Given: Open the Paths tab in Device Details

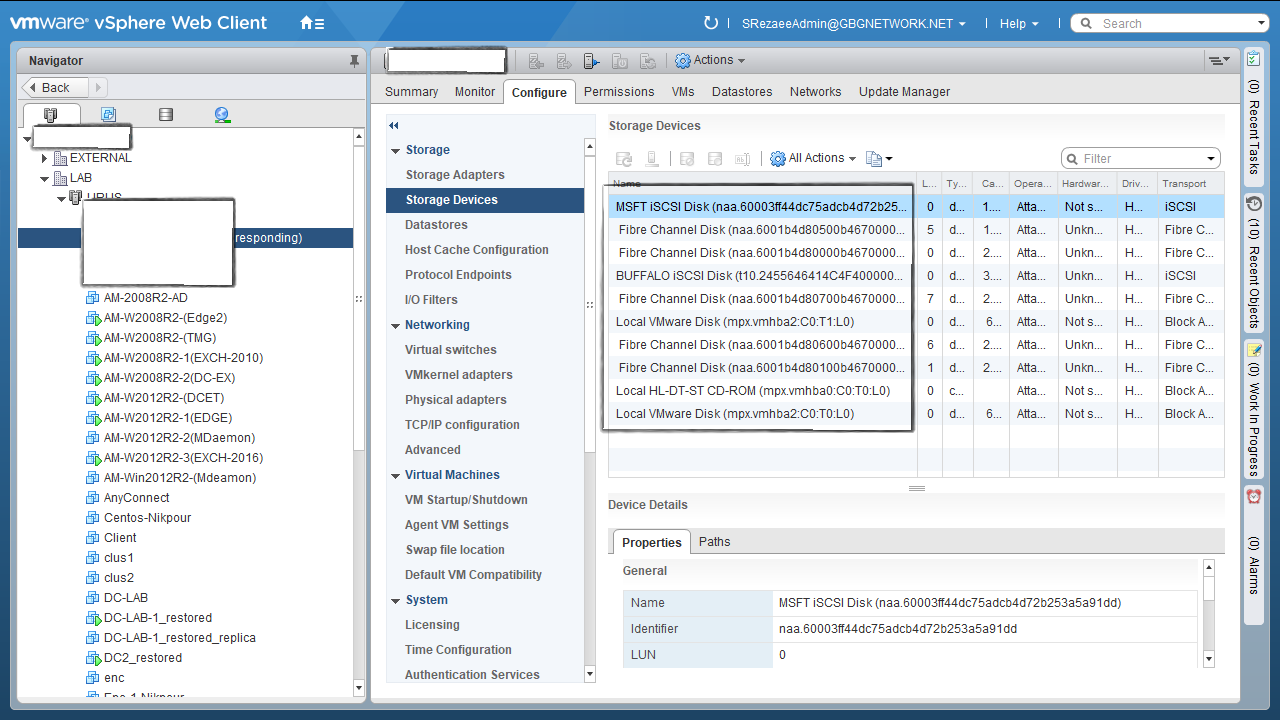Looking at the screenshot, I should coord(714,542).
